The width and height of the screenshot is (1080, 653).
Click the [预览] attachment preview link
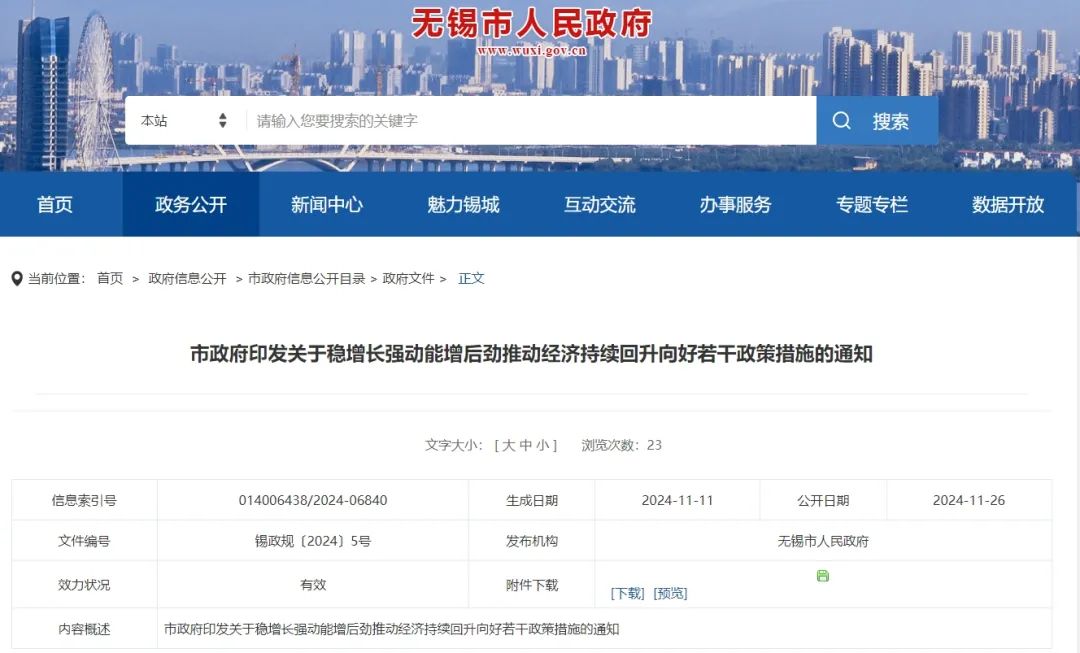point(670,593)
